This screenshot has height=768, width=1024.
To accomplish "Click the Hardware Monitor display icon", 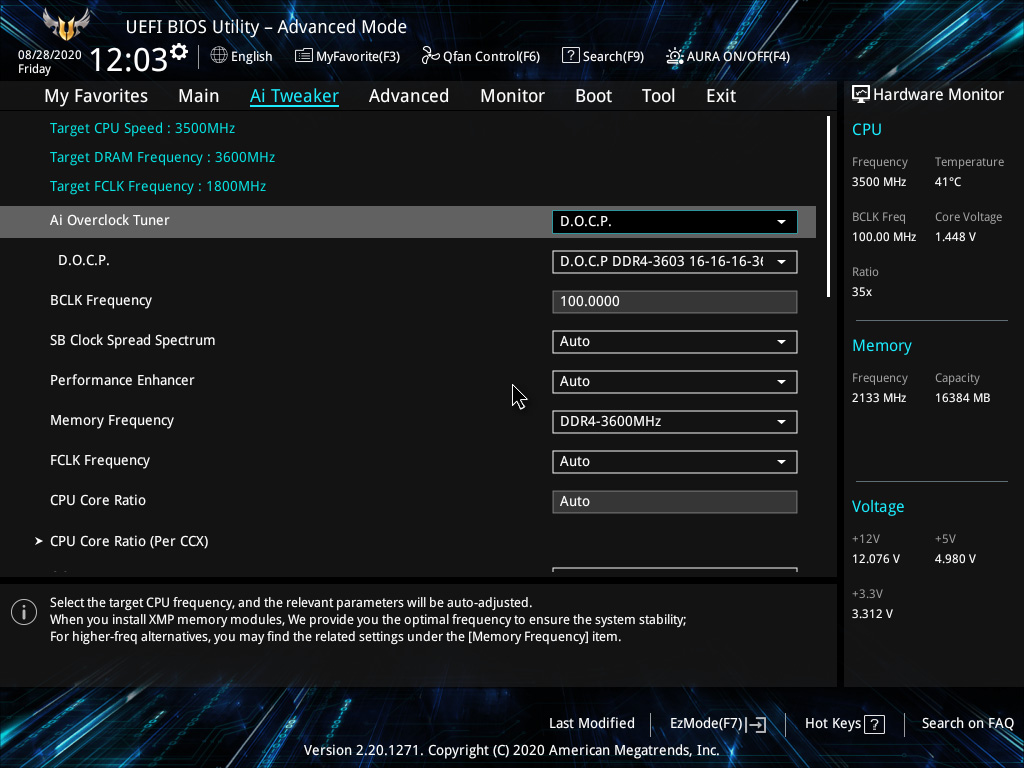I will (x=861, y=95).
